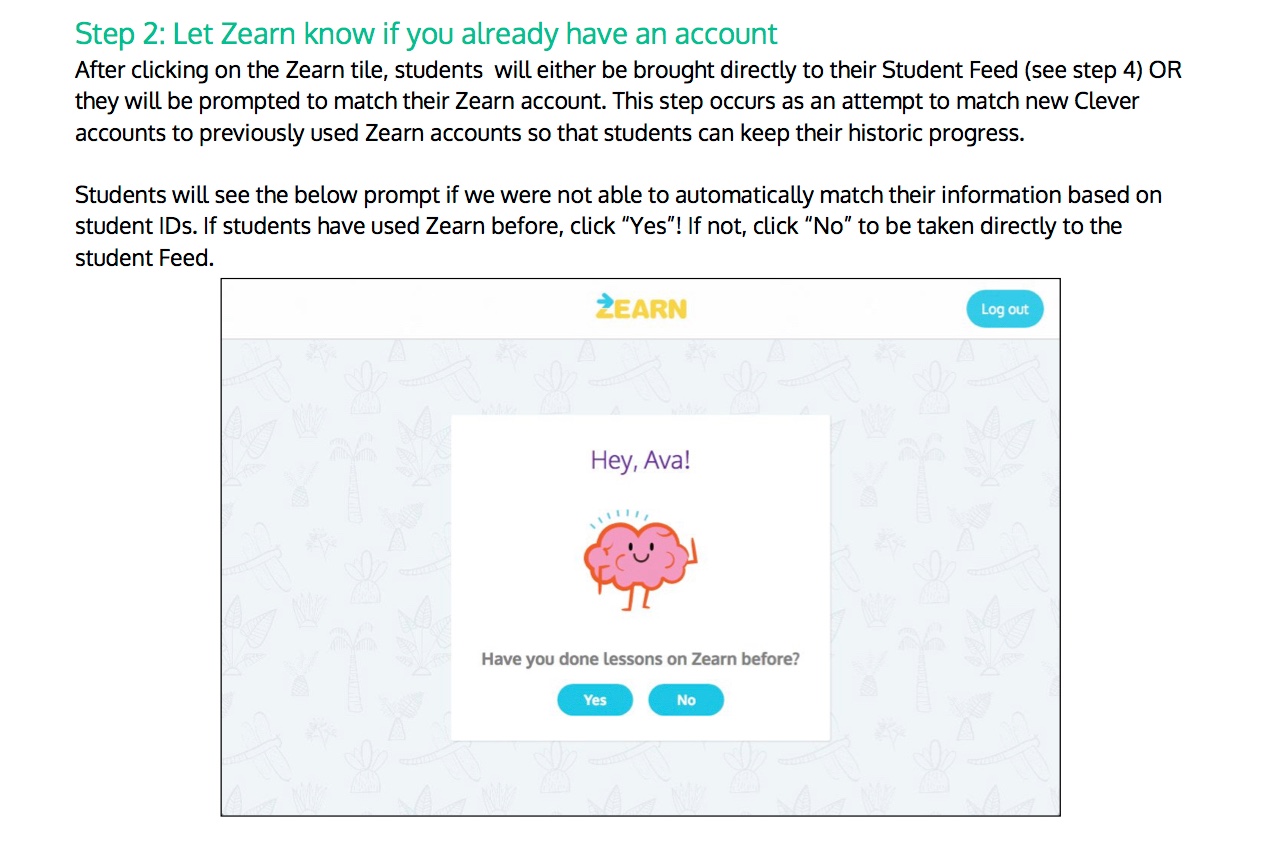Click the Log out button
Screen dimensions: 1275x864
(x=1004, y=309)
